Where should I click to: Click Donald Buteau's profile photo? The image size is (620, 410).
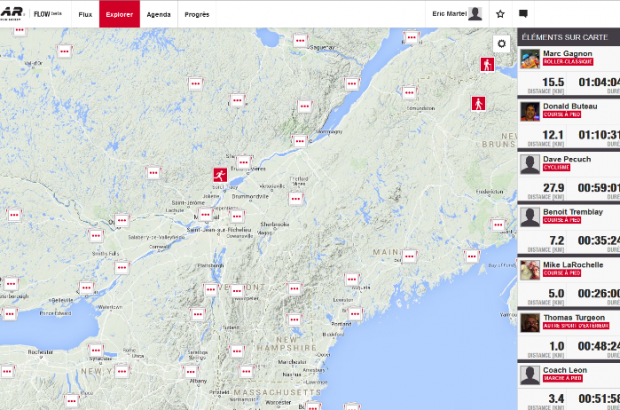click(529, 111)
